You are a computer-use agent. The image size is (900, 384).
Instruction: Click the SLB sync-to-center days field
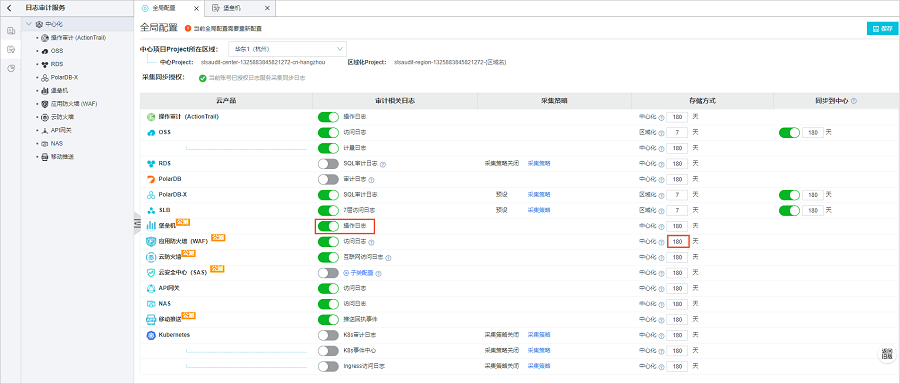click(x=812, y=210)
